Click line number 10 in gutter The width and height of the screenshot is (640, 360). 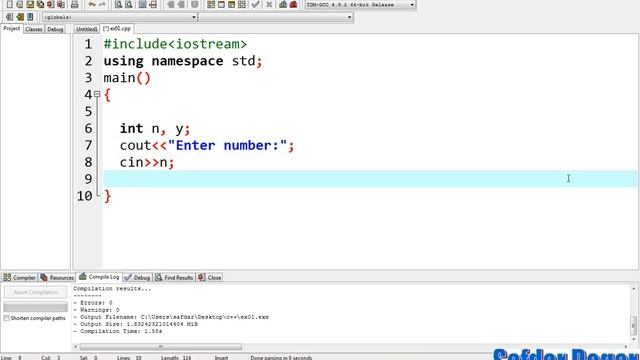click(x=84, y=196)
